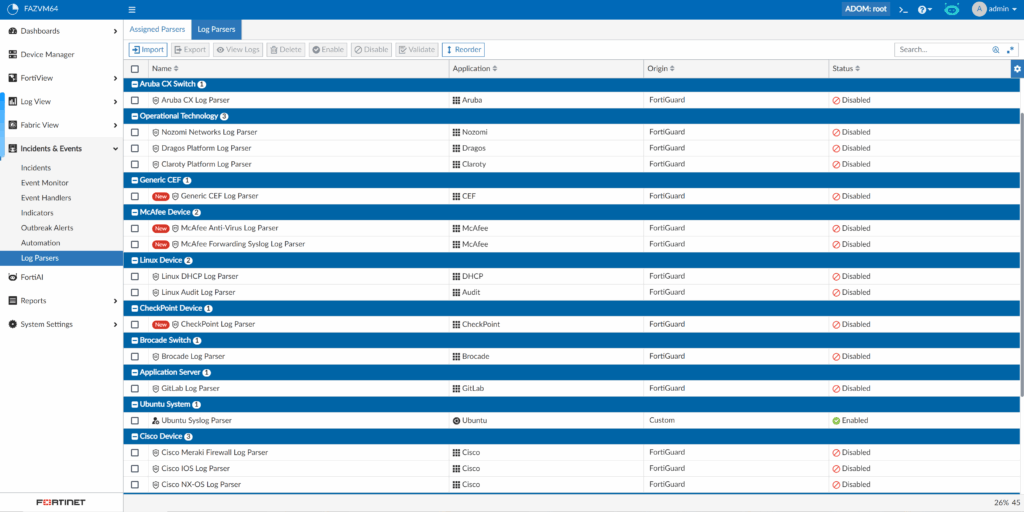Click the Reorder button

click(x=463, y=50)
